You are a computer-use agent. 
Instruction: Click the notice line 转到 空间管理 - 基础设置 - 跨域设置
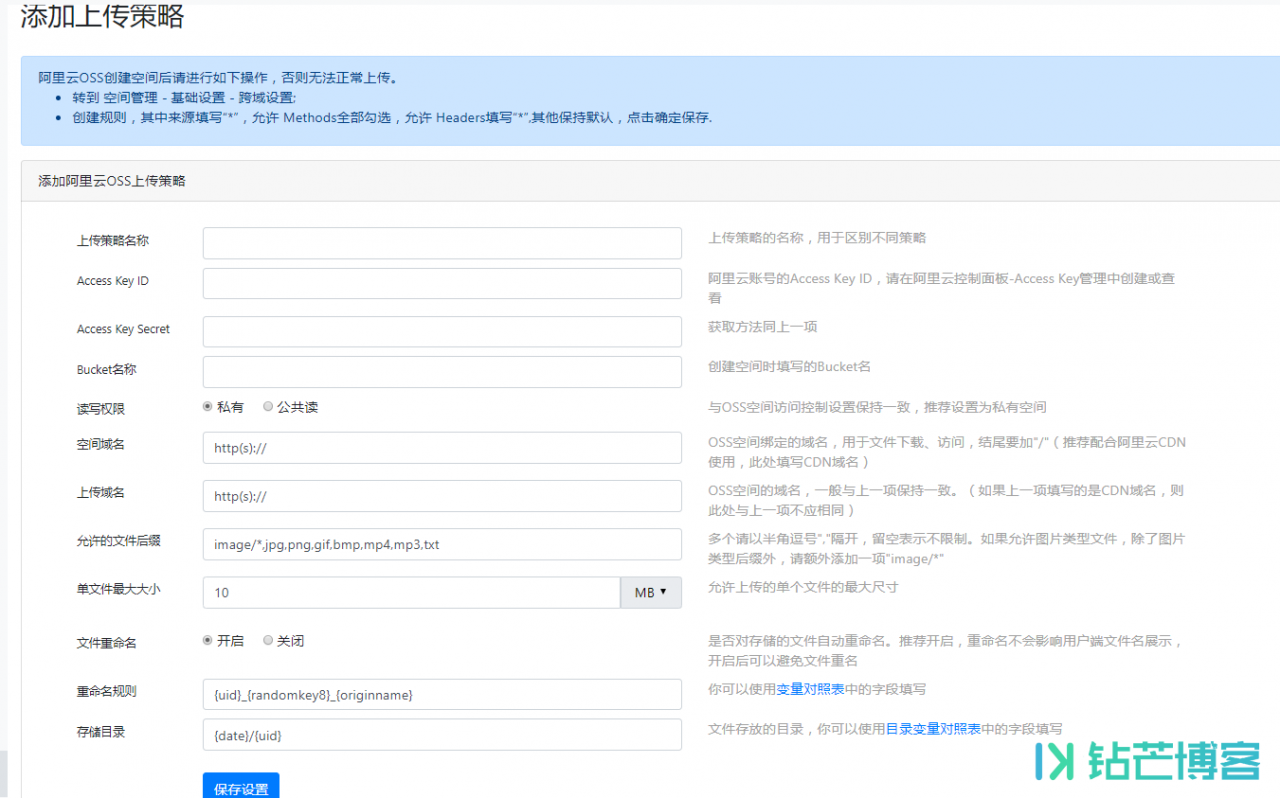(x=184, y=98)
